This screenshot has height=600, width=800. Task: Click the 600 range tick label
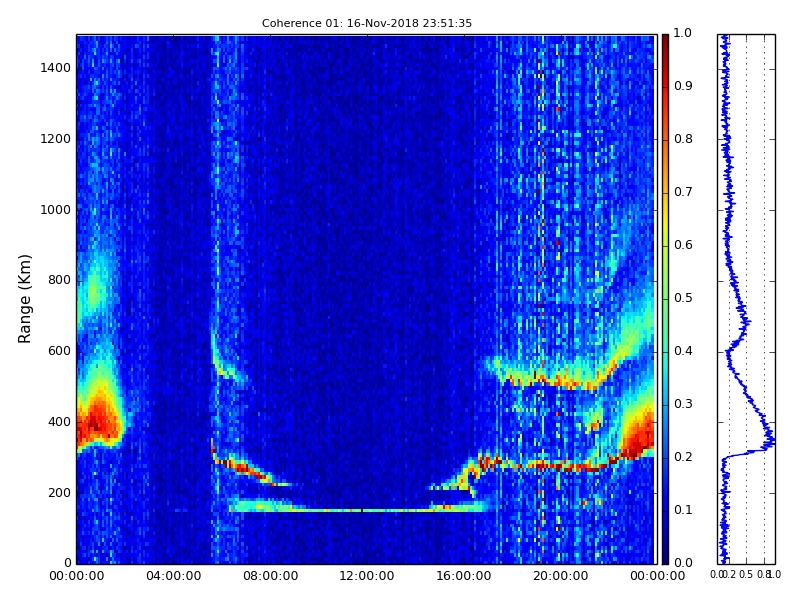59,351
